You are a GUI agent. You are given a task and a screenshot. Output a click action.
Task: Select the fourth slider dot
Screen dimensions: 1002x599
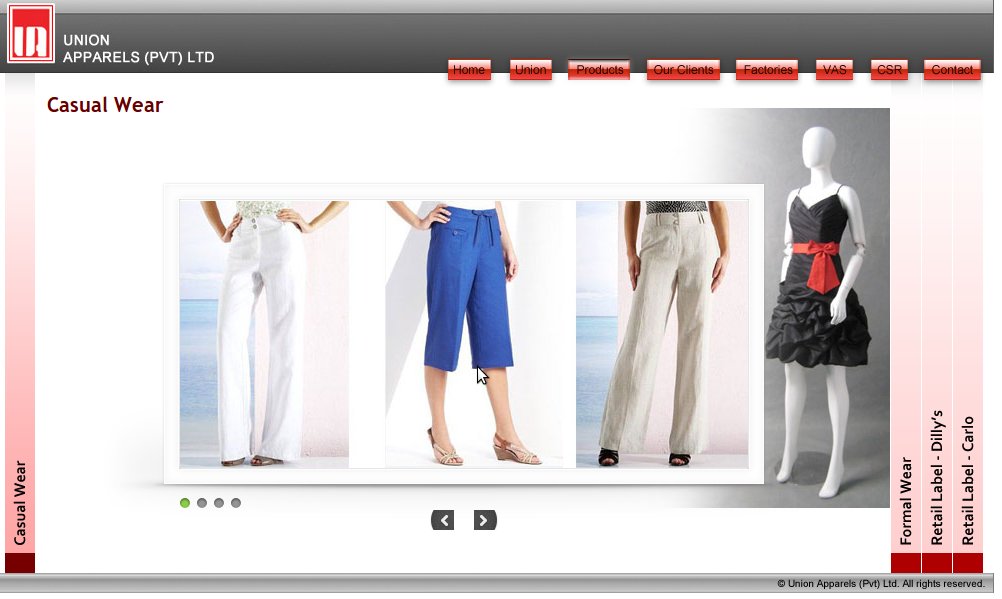click(236, 503)
